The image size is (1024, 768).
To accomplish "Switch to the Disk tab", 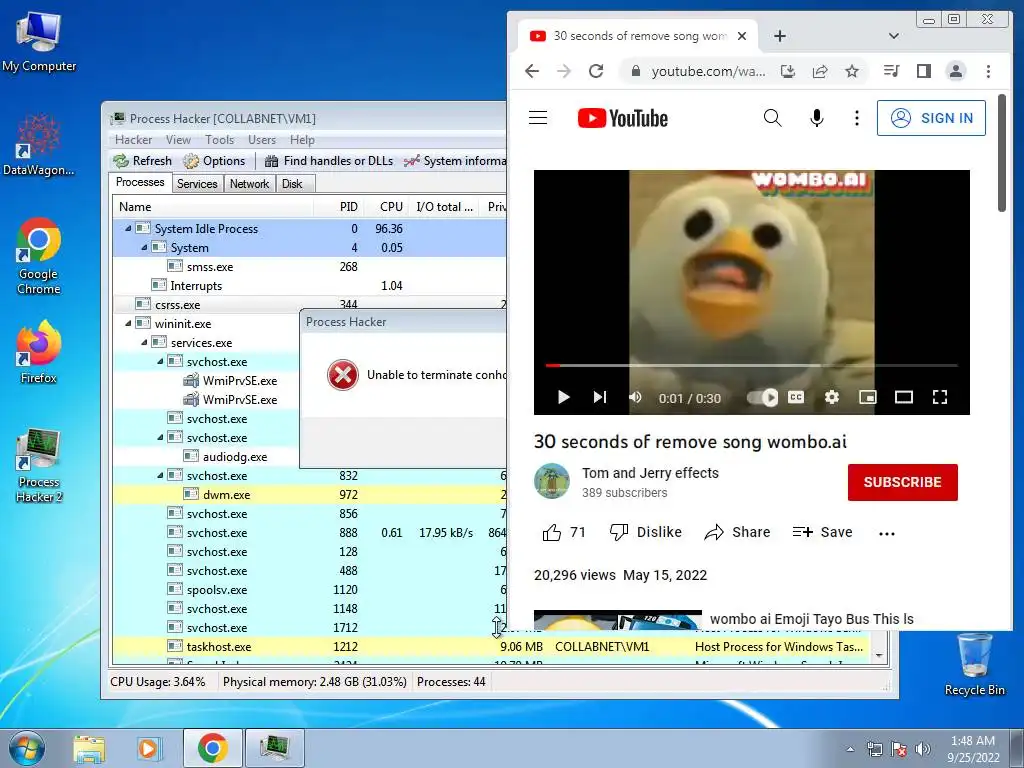I will [292, 184].
